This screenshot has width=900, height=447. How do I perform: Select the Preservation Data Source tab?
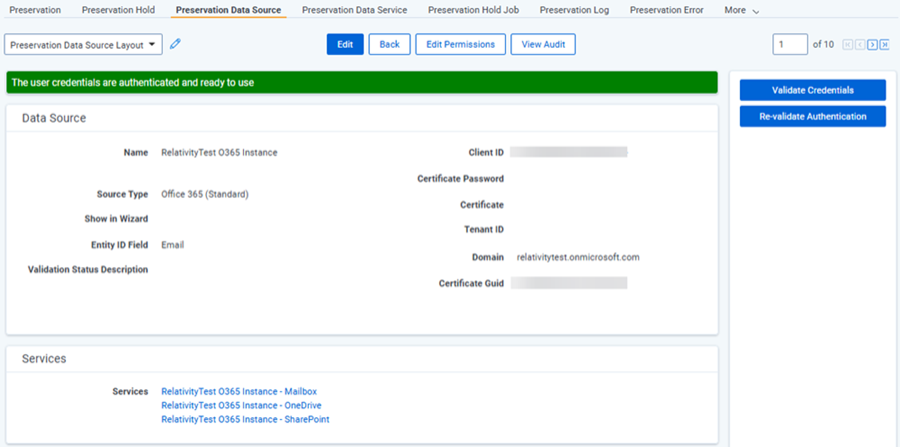tap(228, 10)
